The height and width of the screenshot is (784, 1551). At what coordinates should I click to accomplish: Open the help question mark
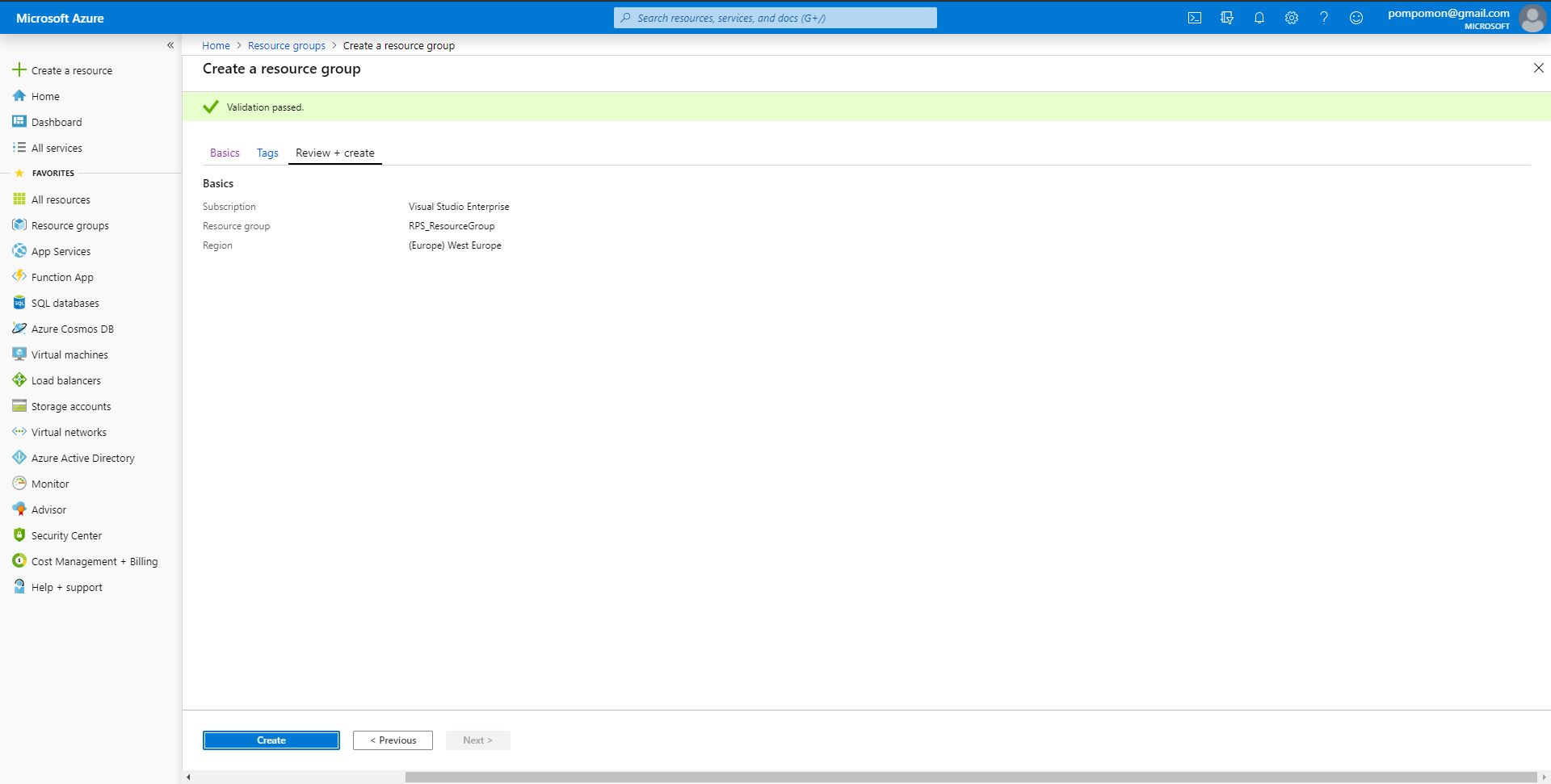pyautogui.click(x=1324, y=18)
